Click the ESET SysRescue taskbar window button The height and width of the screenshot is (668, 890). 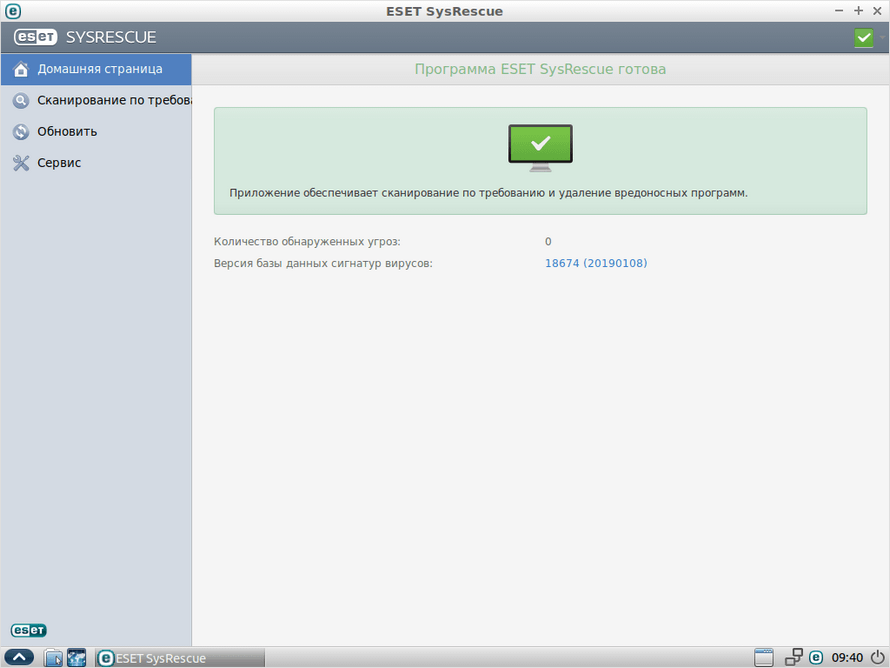[180, 657]
